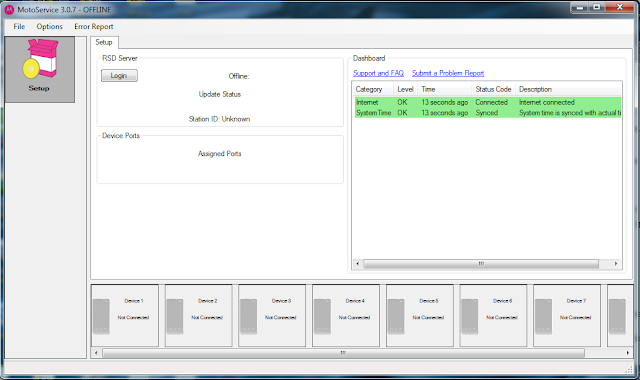Open the Support and FAQ link
The width and height of the screenshot is (640, 380).
pos(378,73)
